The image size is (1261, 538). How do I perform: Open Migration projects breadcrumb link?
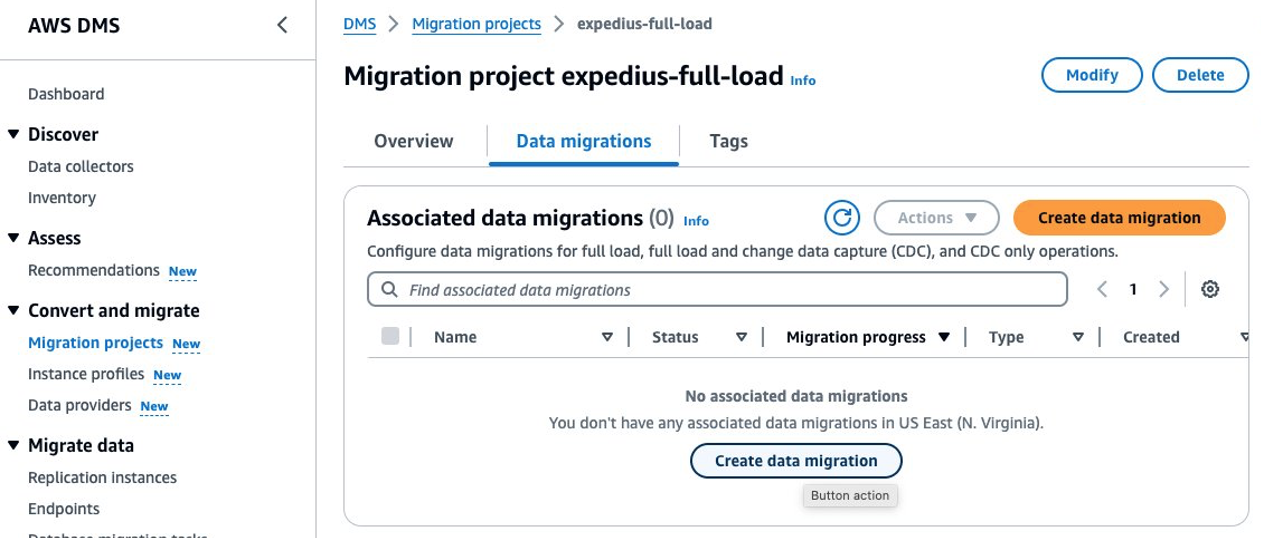(x=476, y=24)
